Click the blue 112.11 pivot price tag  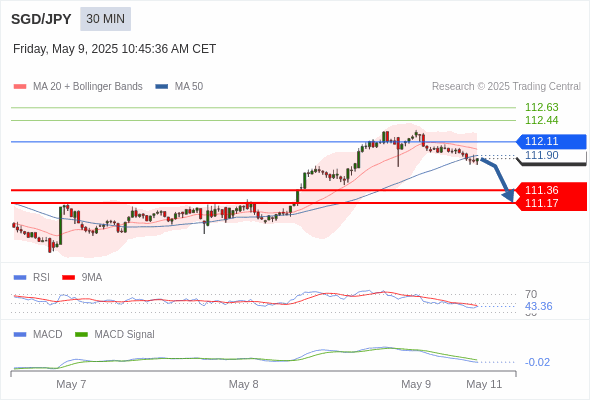pyautogui.click(x=551, y=141)
